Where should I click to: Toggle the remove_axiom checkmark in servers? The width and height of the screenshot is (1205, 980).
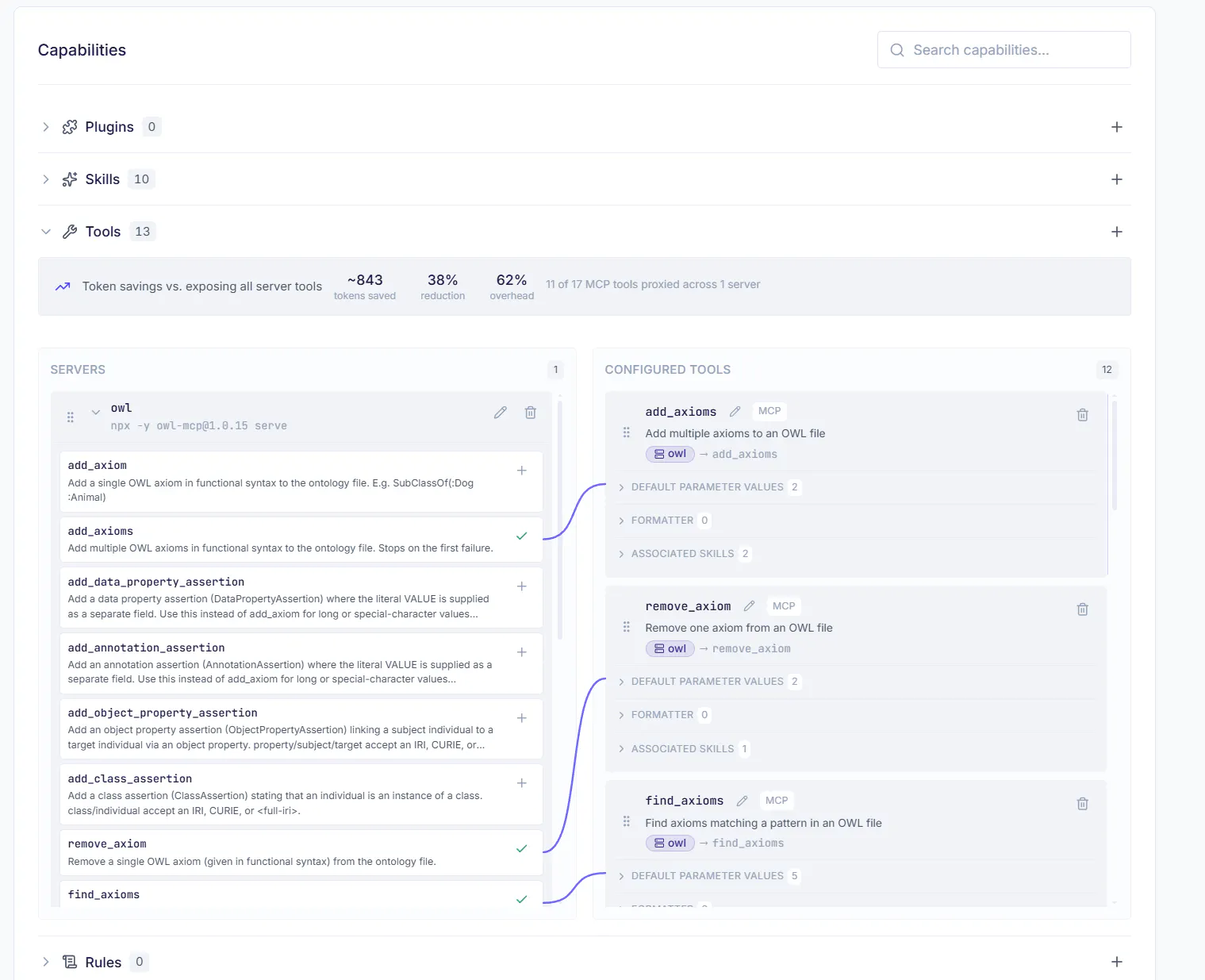pyautogui.click(x=522, y=848)
